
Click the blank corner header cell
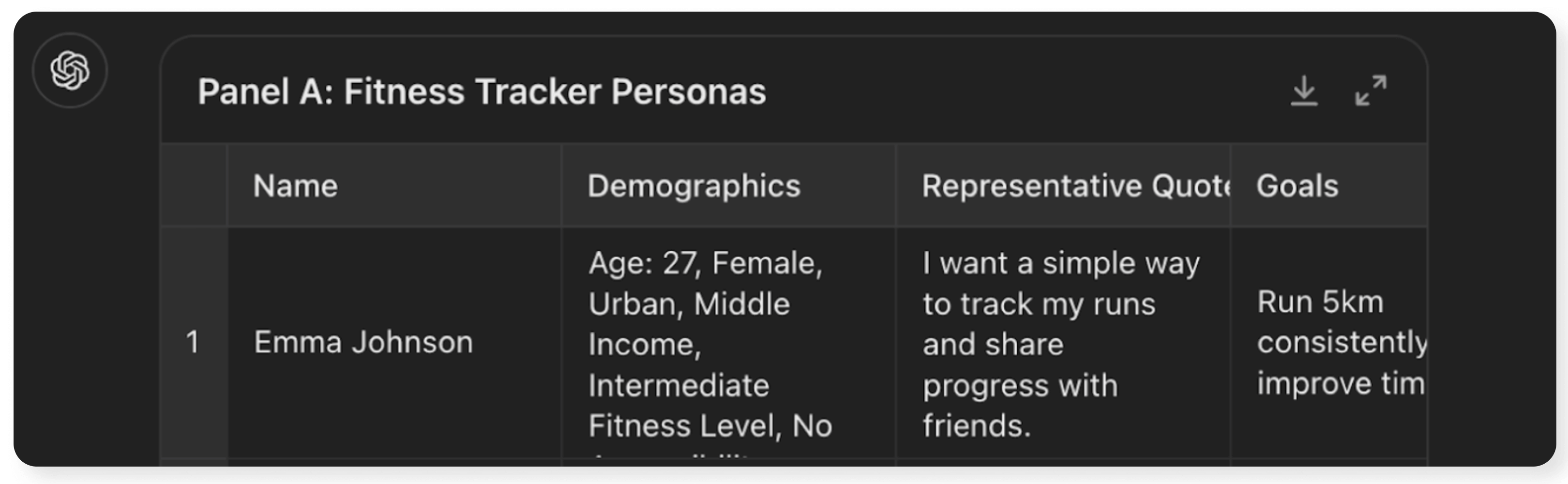pos(194,186)
